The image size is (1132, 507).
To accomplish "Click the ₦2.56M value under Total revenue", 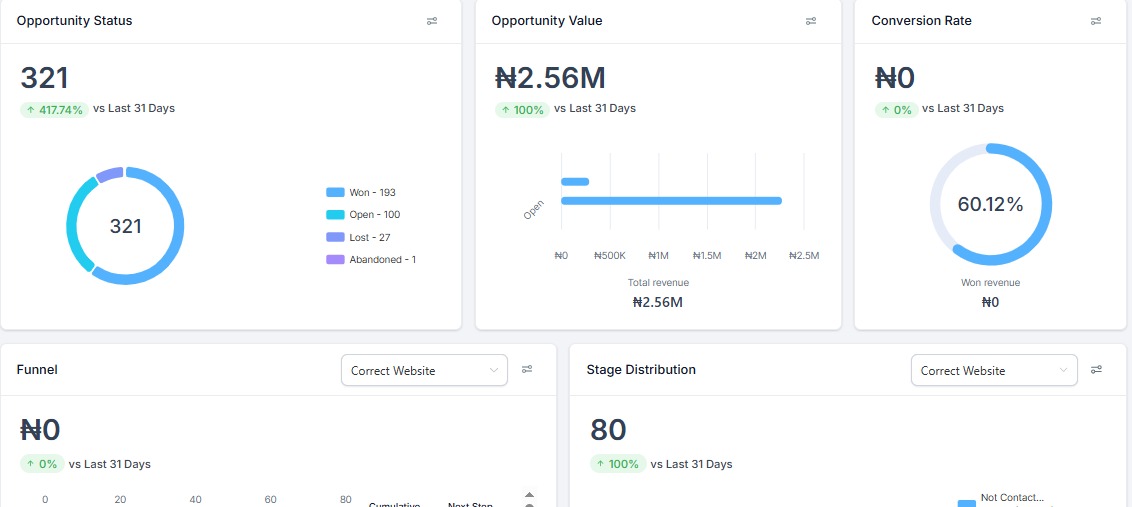I will (658, 302).
